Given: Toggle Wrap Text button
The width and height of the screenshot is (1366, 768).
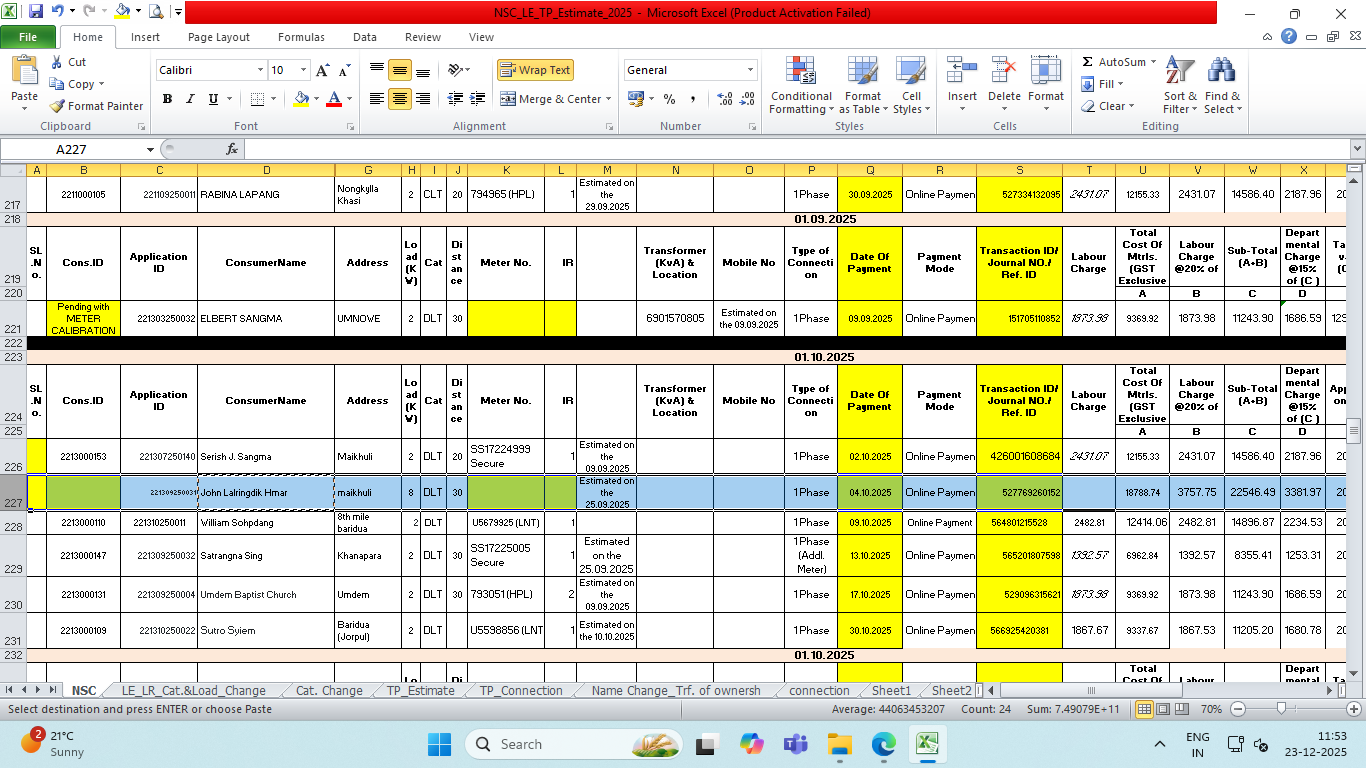Looking at the screenshot, I should (x=535, y=70).
